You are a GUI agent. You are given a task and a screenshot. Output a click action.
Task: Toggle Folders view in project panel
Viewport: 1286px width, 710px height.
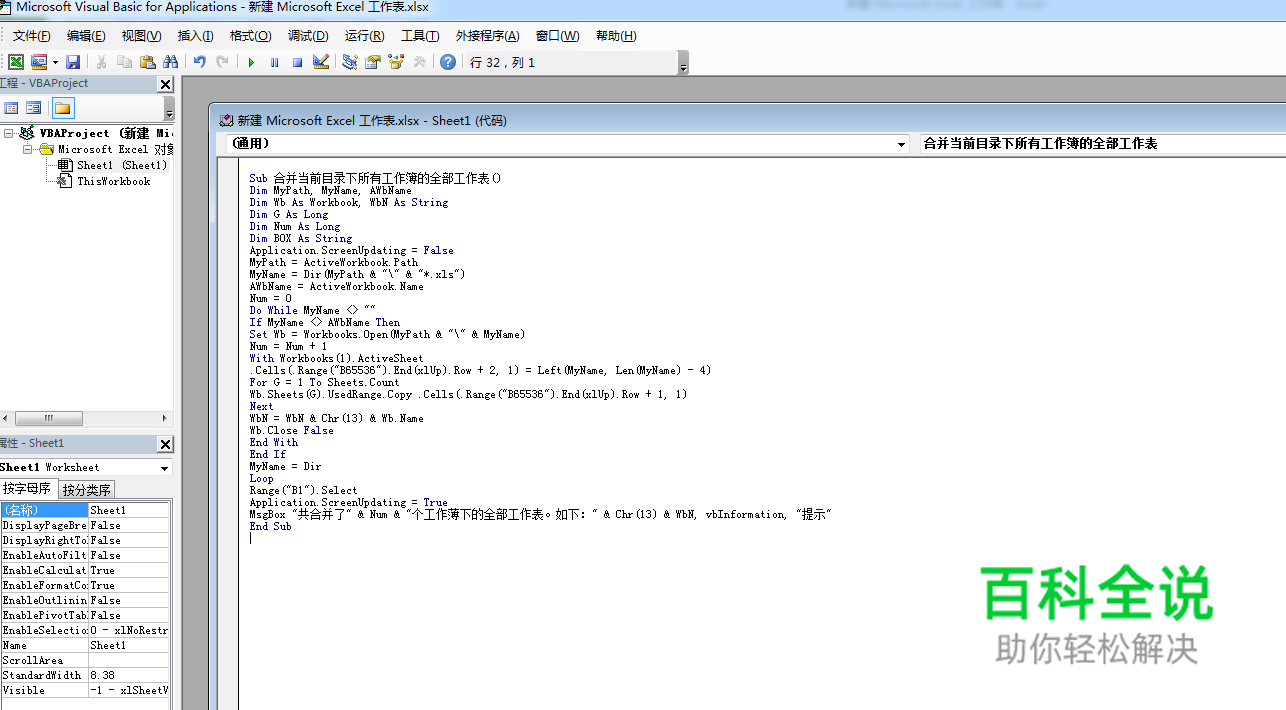pos(63,108)
